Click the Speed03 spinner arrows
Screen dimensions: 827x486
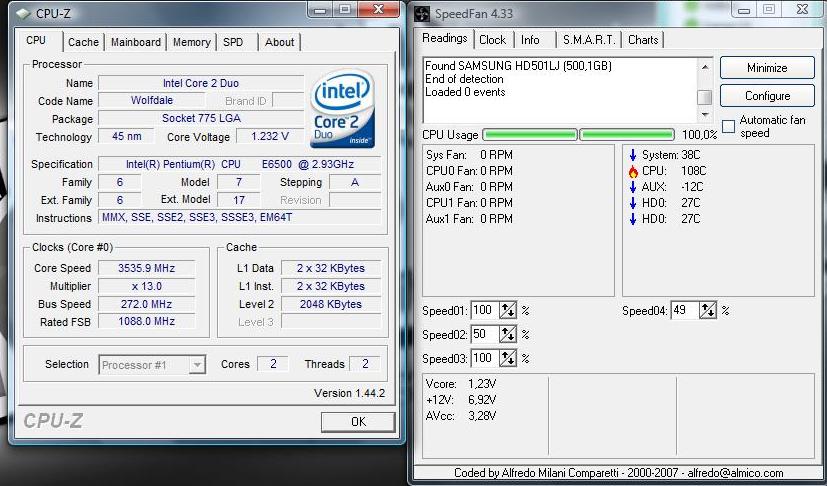tap(508, 358)
